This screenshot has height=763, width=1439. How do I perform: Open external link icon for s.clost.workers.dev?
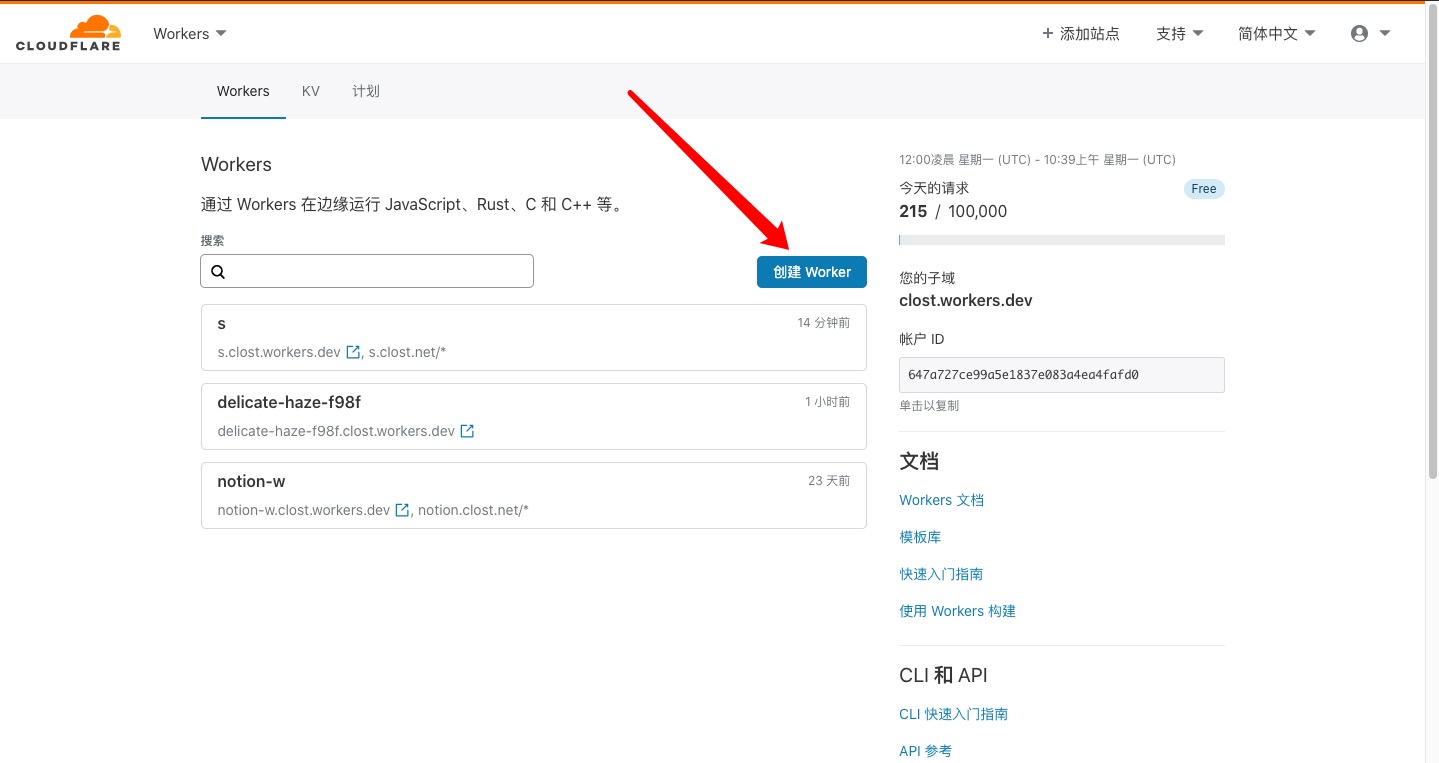(353, 352)
